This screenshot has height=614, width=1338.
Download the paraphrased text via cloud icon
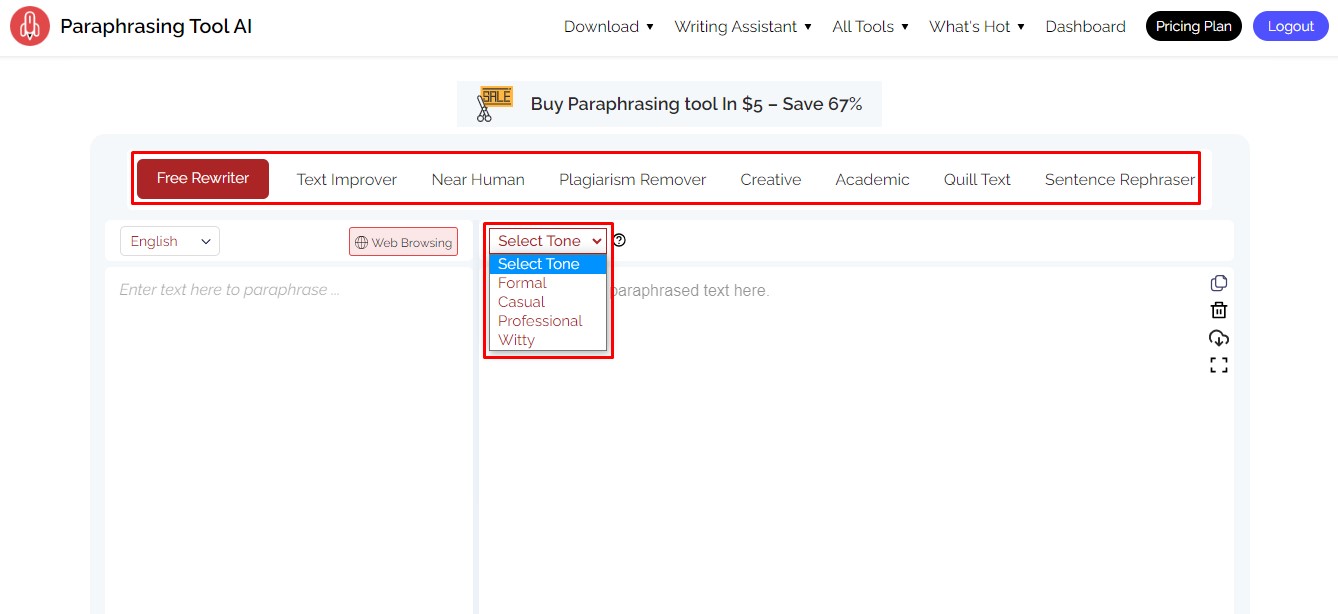coord(1218,338)
